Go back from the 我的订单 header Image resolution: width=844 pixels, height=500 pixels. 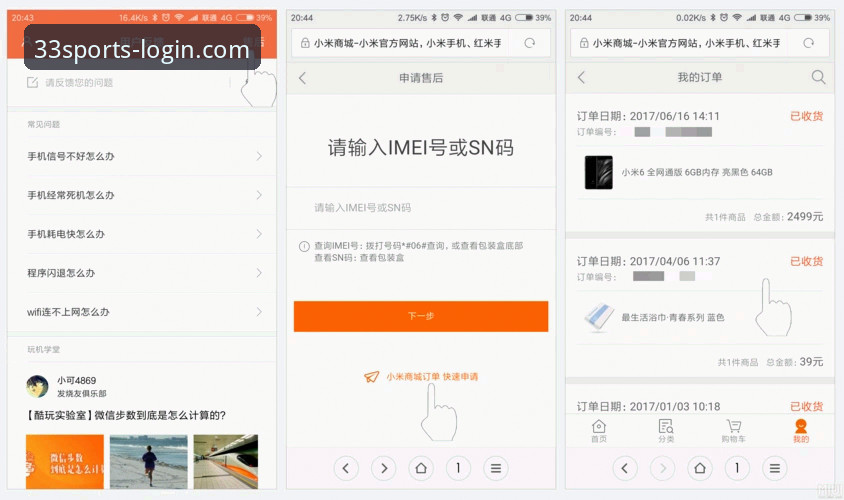click(581, 78)
